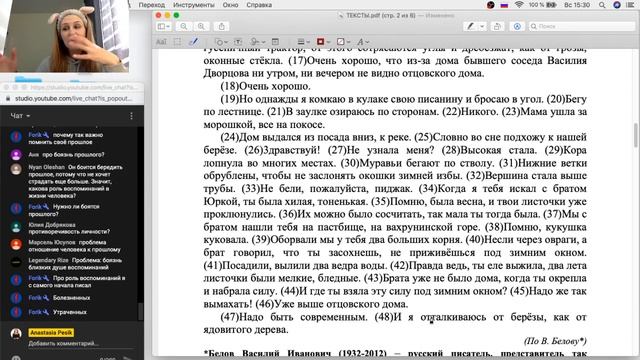Click Legendary Rize's chat username
640x360 pixels.
(x=49, y=260)
